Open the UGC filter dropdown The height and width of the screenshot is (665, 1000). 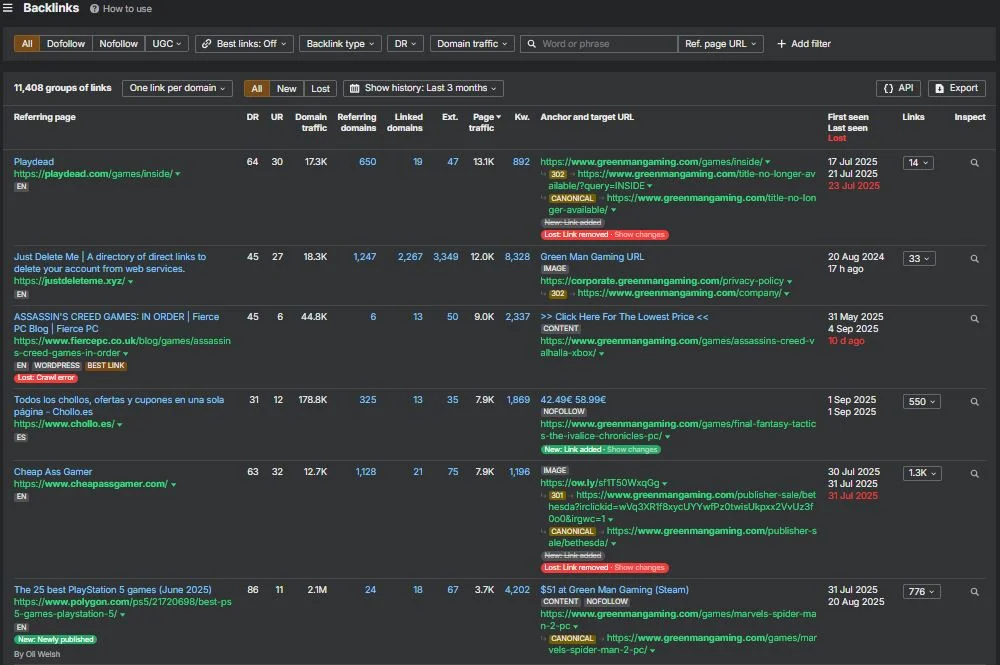[x=166, y=43]
